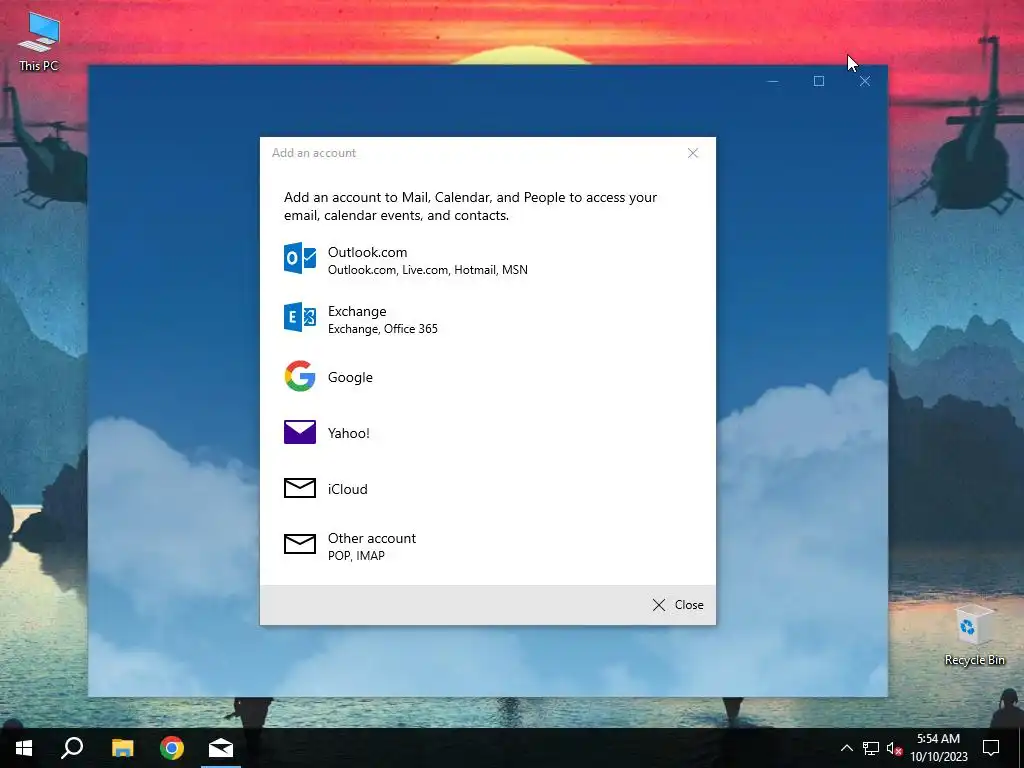Viewport: 1024px width, 768px height.
Task: Click the Google label text
Action: (350, 377)
